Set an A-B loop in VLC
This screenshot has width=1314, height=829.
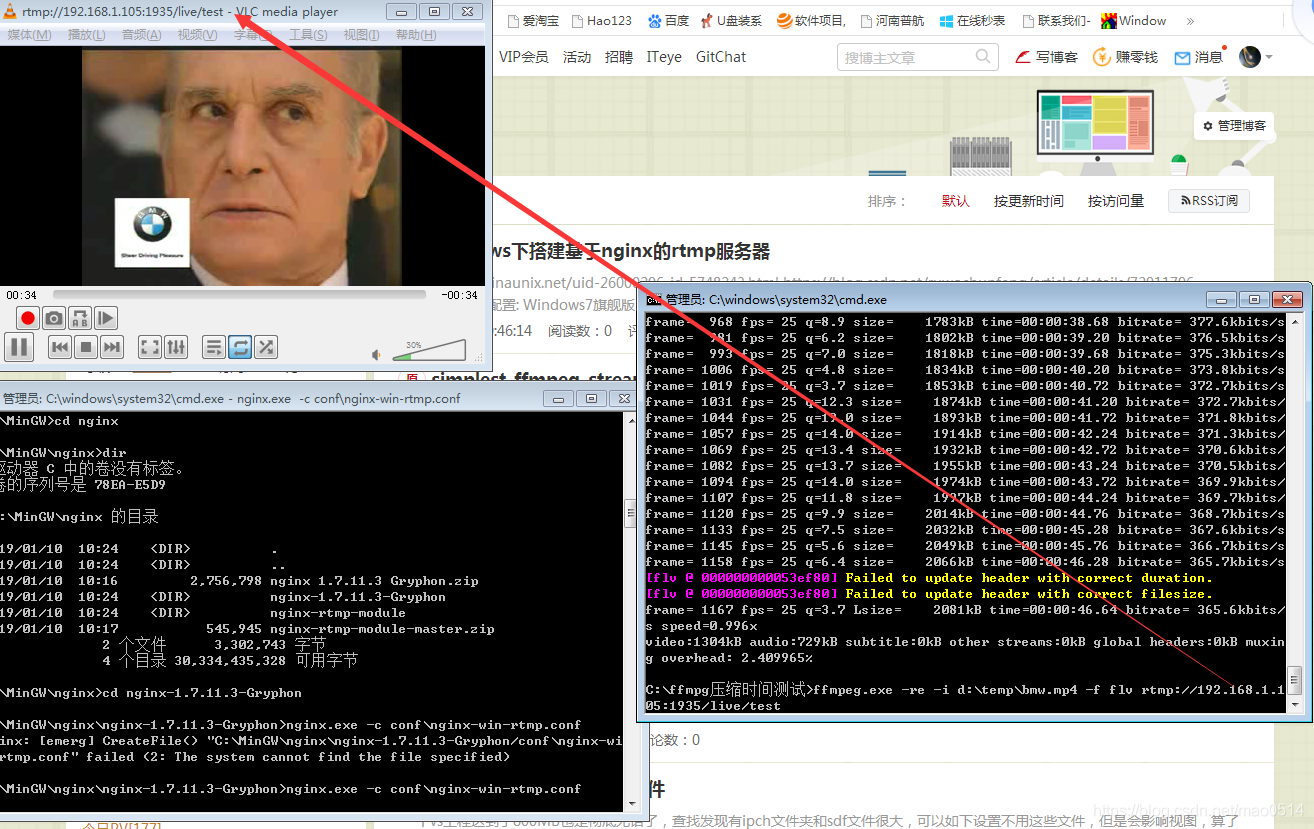(x=80, y=318)
